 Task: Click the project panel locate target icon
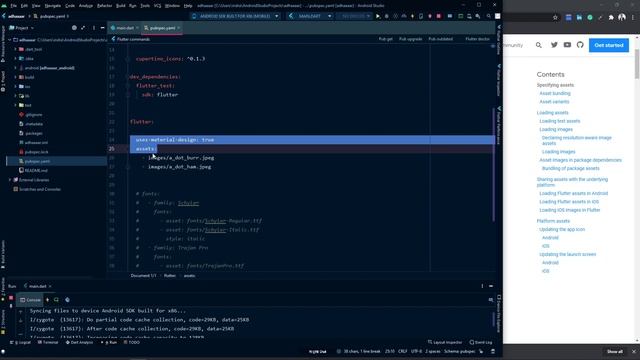(x=74, y=28)
